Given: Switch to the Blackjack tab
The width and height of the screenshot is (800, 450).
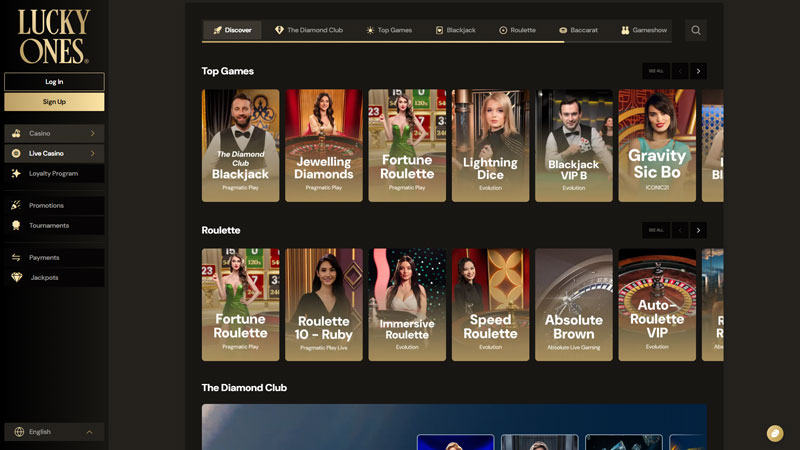Looking at the screenshot, I should coord(455,30).
